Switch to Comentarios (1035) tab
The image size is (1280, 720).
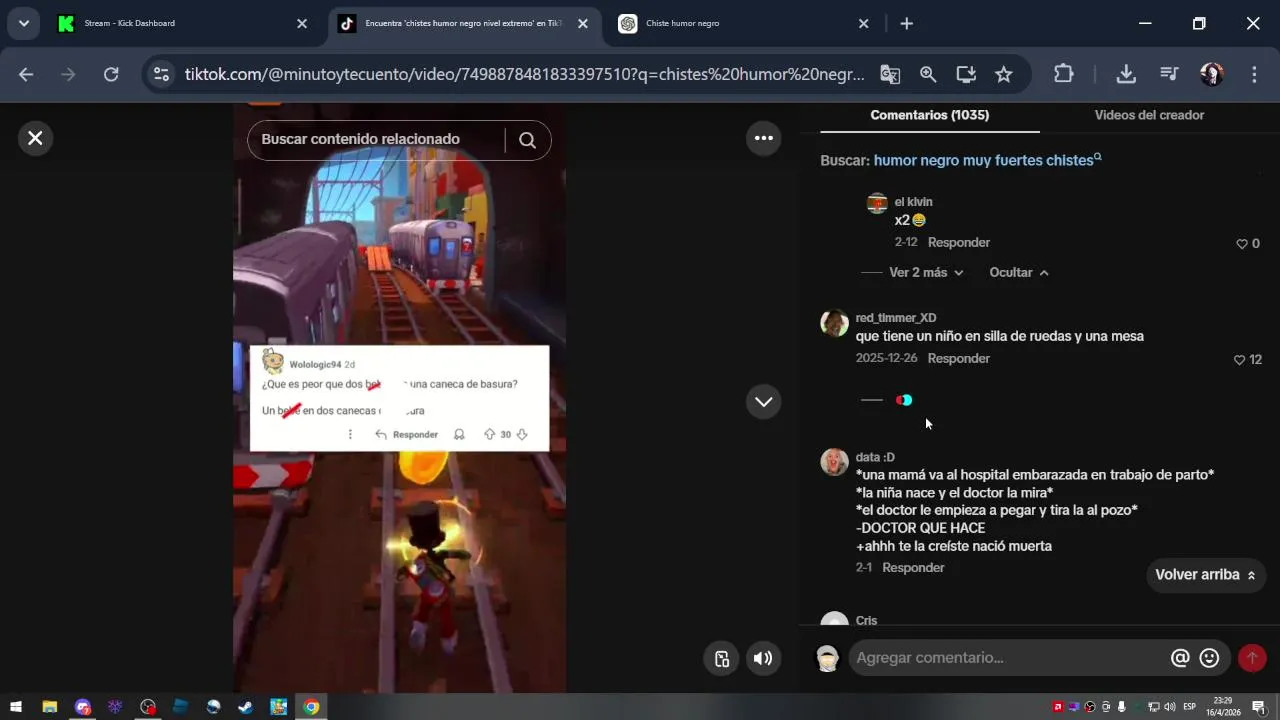[x=930, y=115]
